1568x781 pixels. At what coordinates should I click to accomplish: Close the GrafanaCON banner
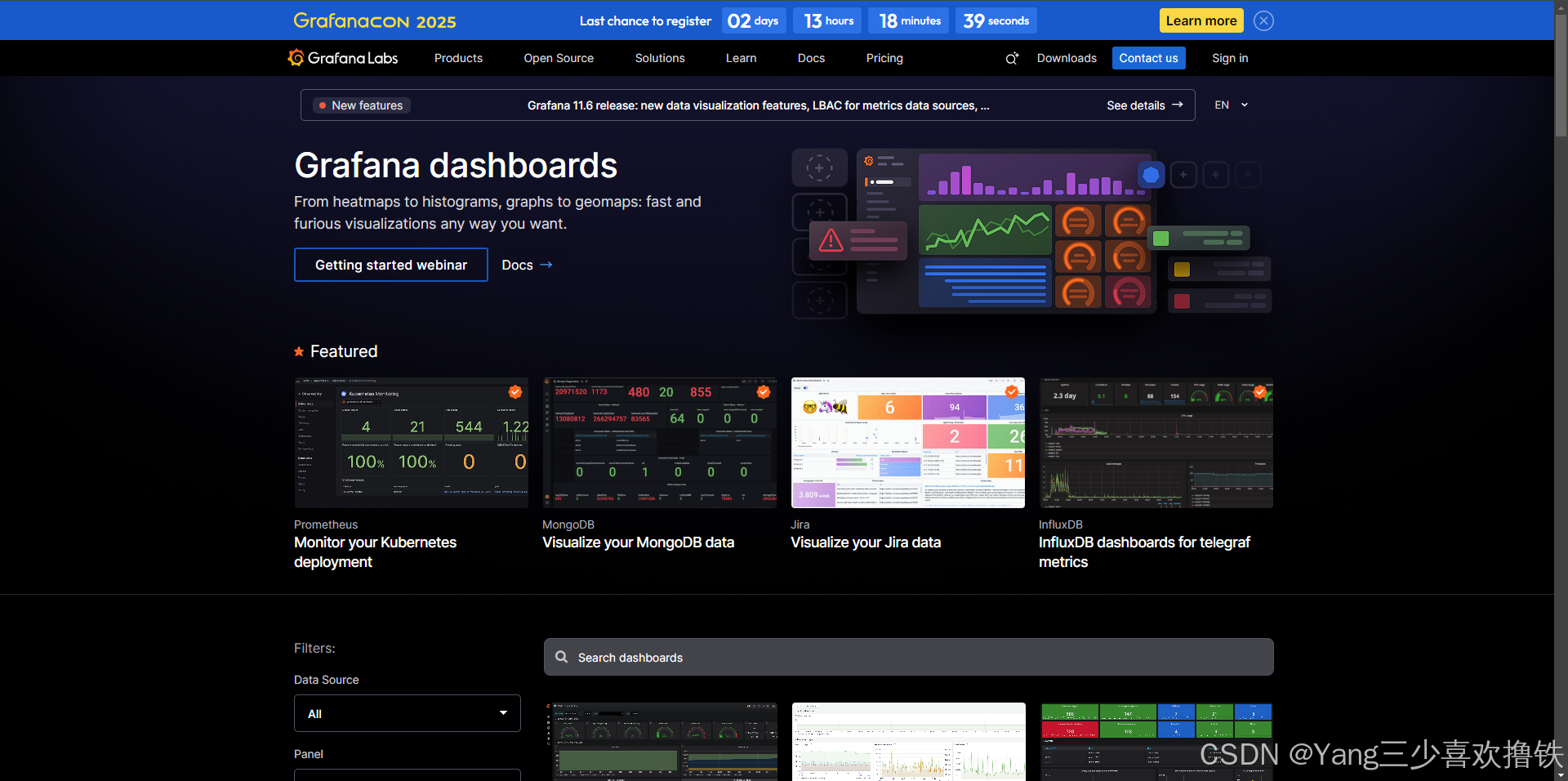(1263, 21)
